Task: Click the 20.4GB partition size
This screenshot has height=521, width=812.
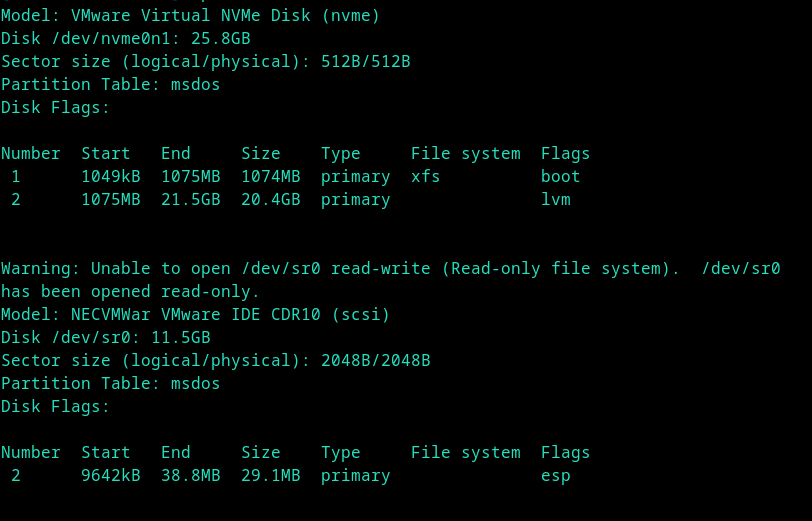Action: 270,200
